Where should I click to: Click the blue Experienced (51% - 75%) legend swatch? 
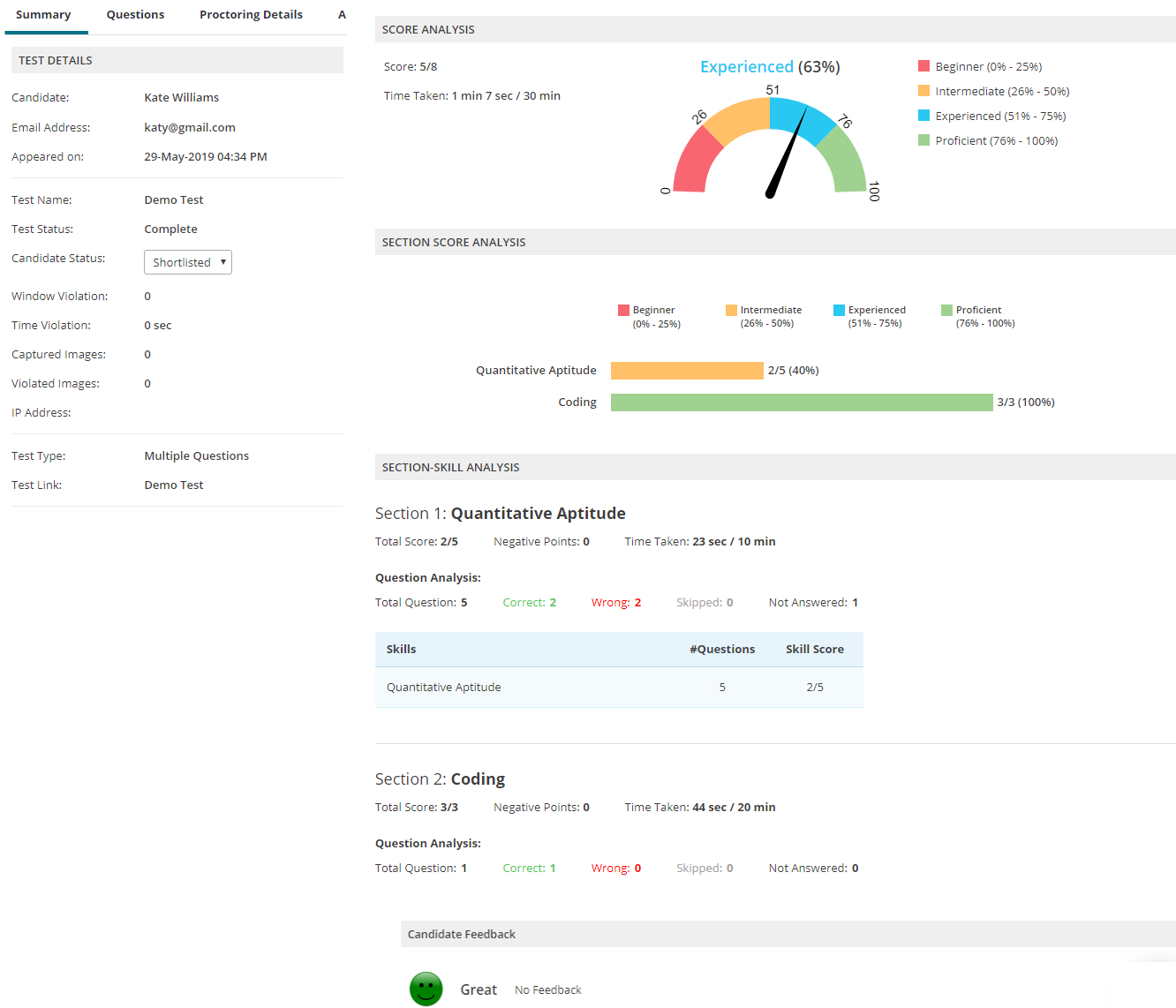pos(923,116)
